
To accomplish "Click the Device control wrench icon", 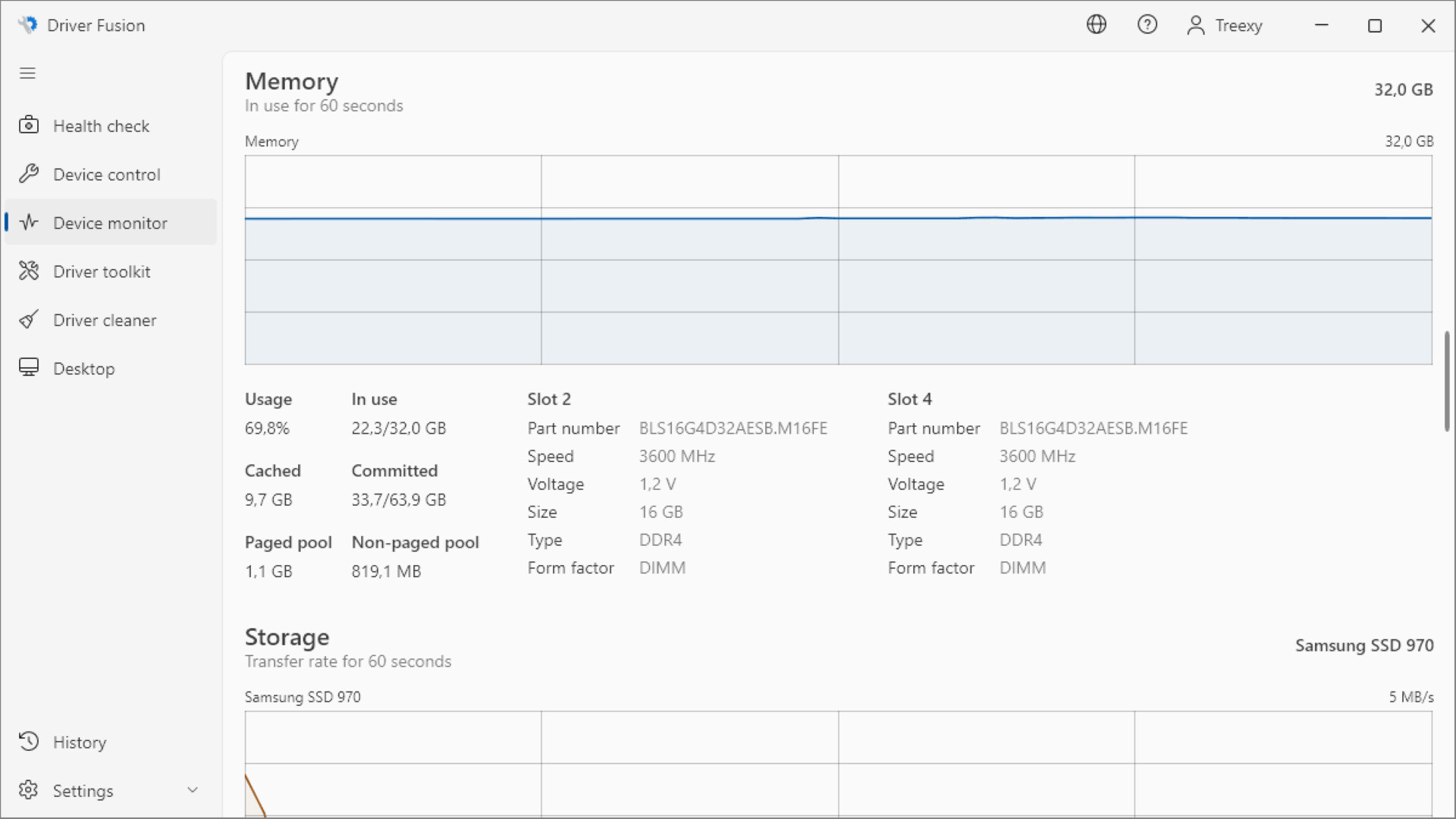I will pyautogui.click(x=29, y=174).
